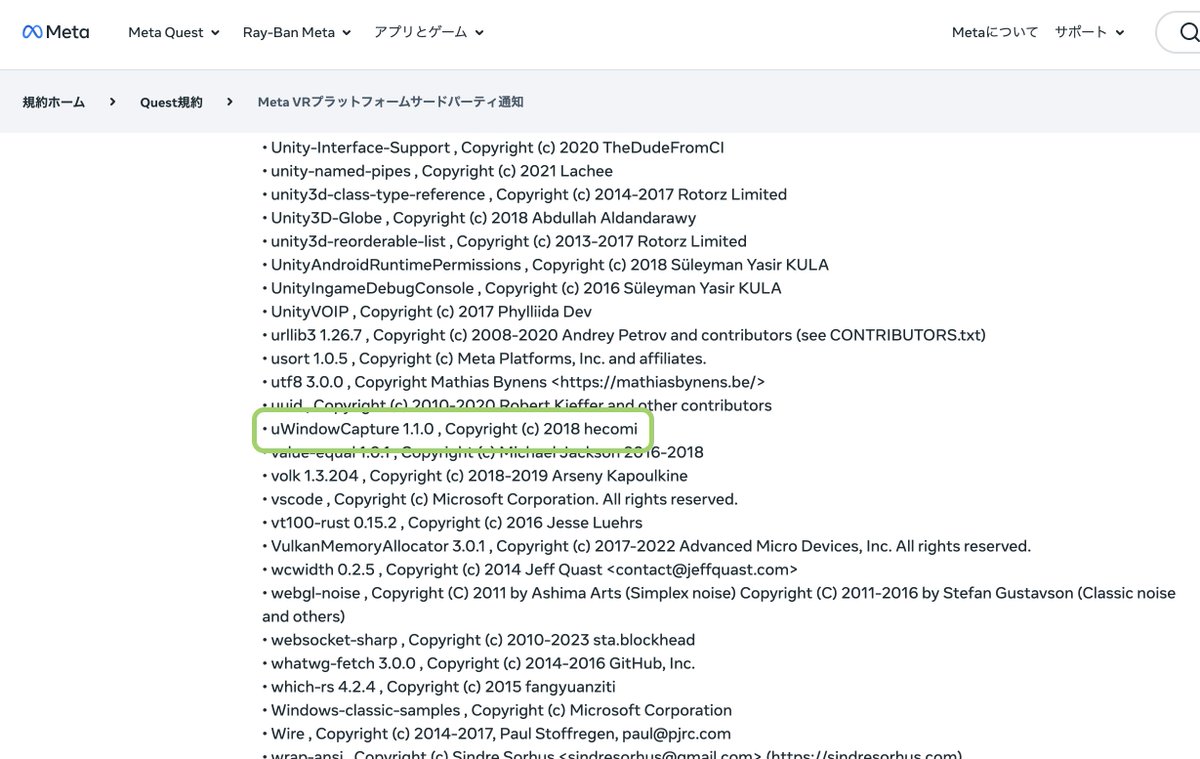The height and width of the screenshot is (759, 1200).
Task: Open the Meta Quest dropdown menu
Action: 173,32
